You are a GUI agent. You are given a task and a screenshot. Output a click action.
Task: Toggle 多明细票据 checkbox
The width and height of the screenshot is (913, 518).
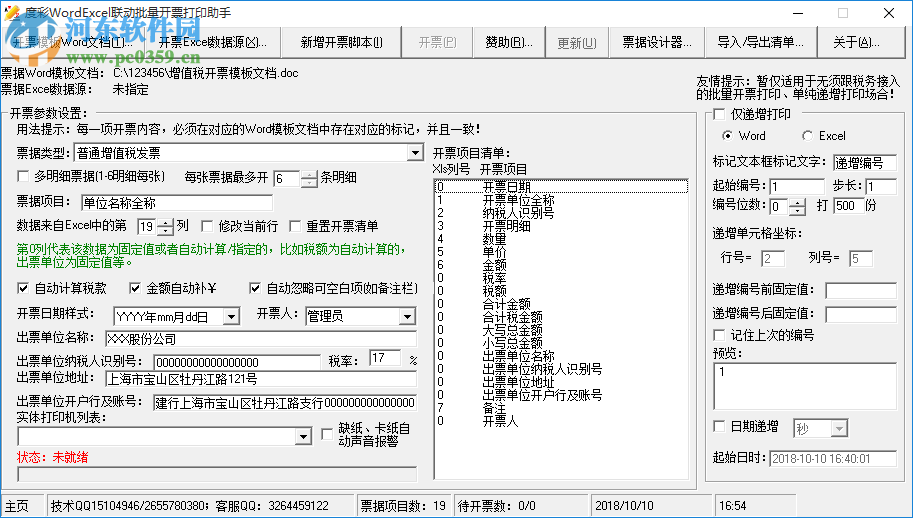(23, 176)
